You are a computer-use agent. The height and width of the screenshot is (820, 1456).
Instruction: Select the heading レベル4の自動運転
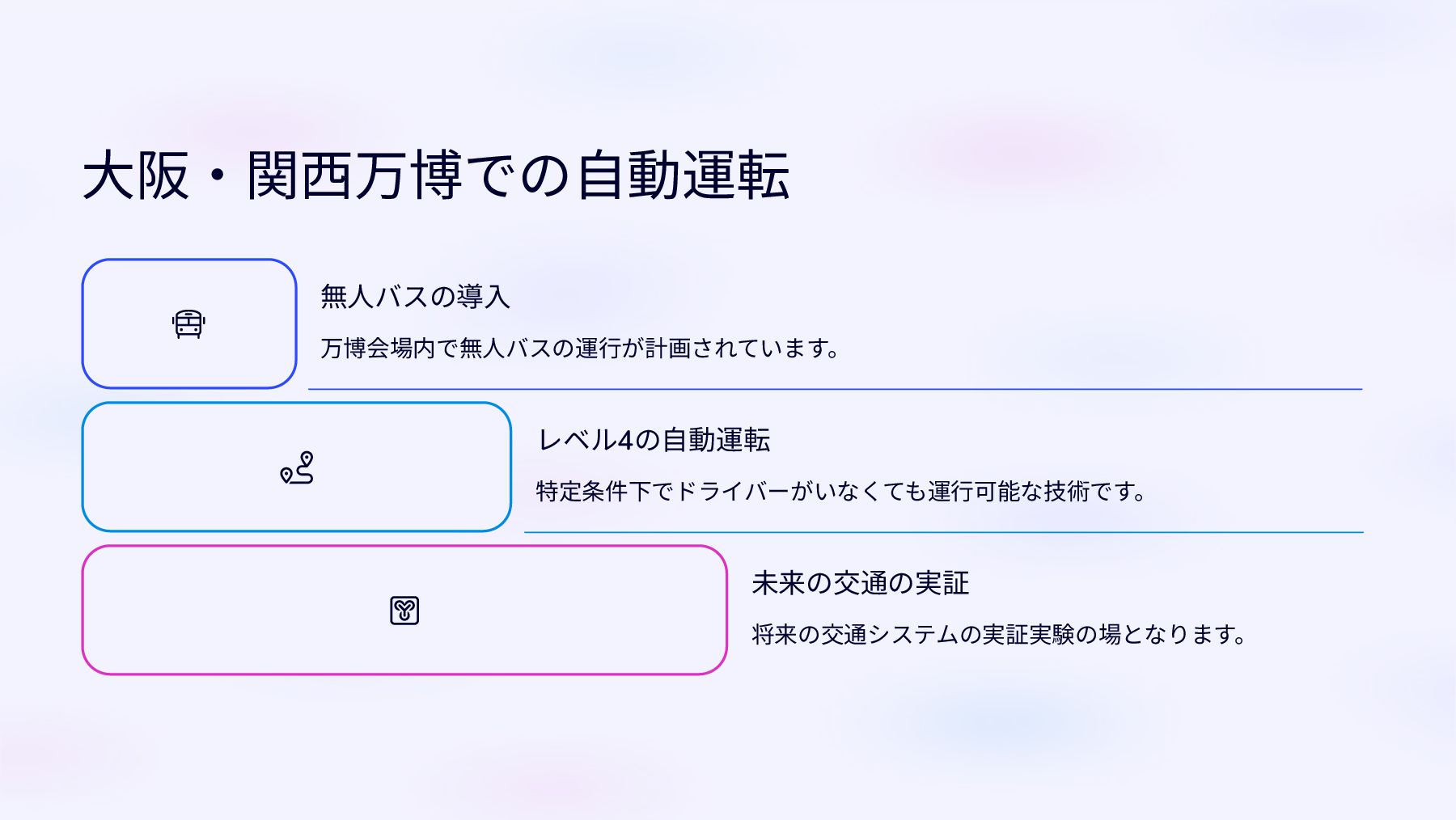pos(654,440)
